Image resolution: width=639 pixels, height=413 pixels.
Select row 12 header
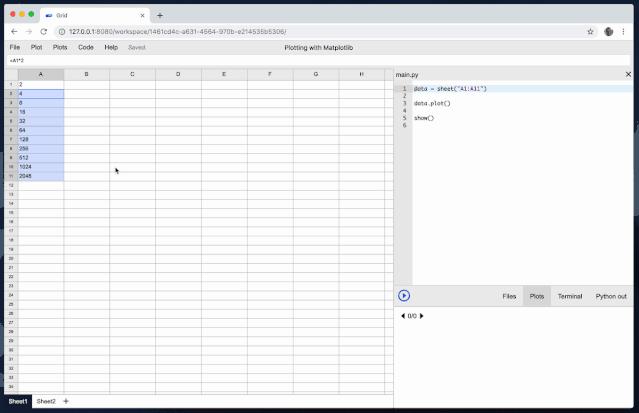point(11,185)
